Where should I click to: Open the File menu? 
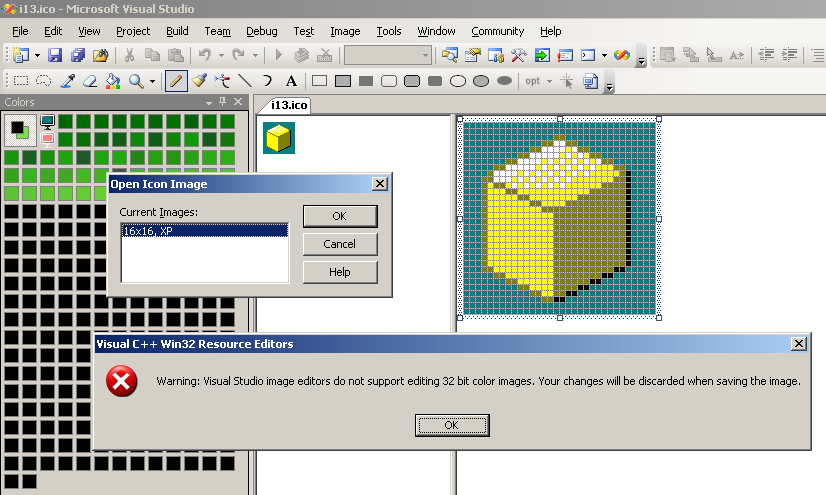[x=20, y=31]
